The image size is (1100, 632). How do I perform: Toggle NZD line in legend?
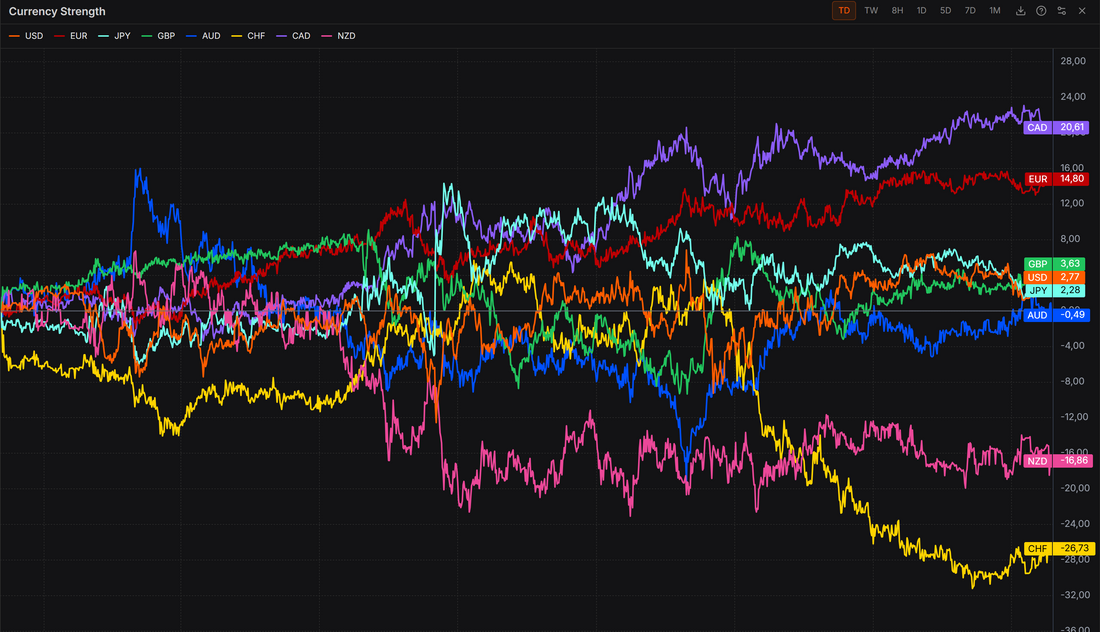(338, 36)
